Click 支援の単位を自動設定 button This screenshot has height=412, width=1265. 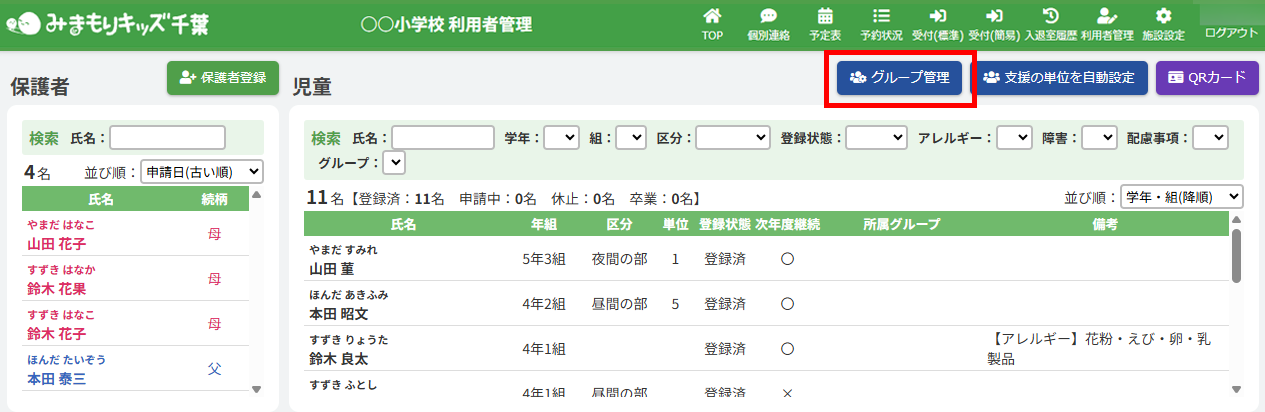tap(1059, 78)
